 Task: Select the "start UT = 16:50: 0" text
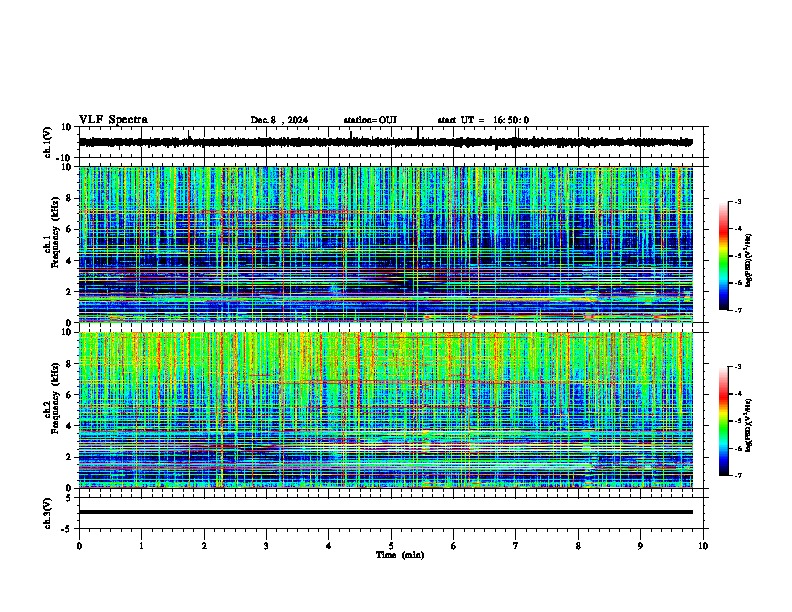(483, 120)
